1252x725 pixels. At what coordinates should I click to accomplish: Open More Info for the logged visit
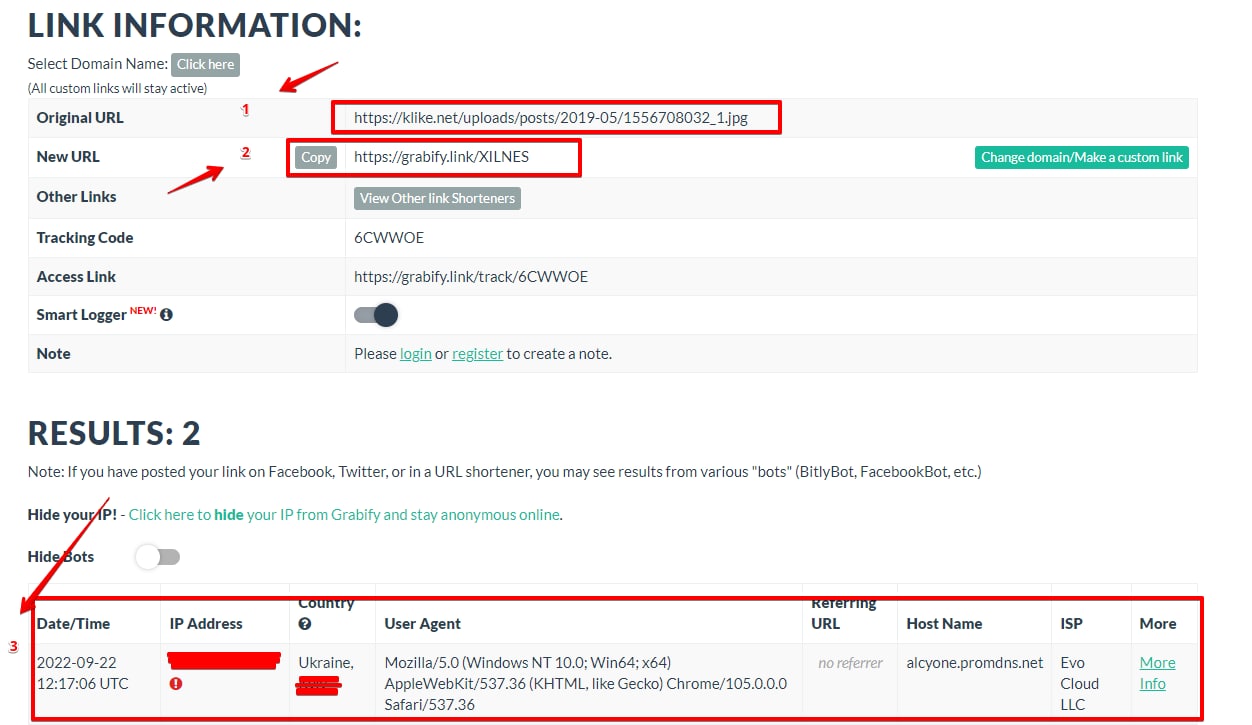(1157, 673)
